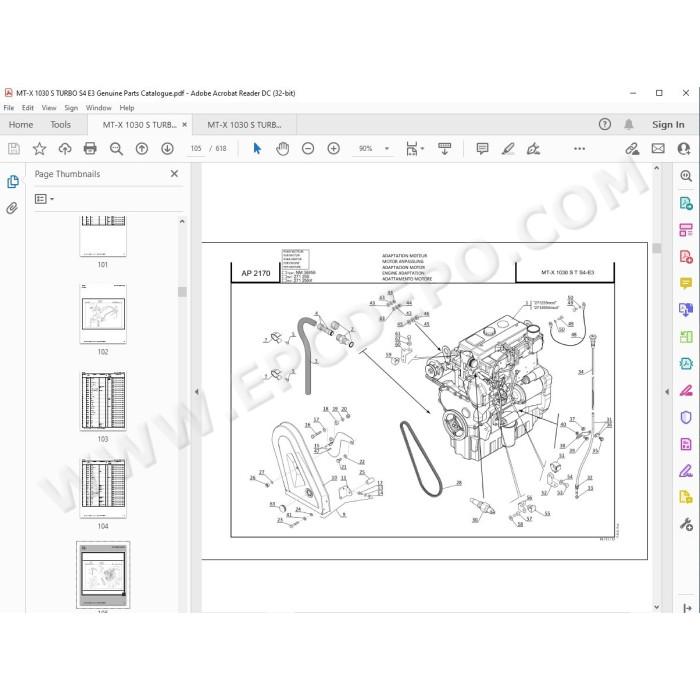The image size is (700, 700).
Task: Close the Page Thumbnails panel
Action: coord(174,174)
